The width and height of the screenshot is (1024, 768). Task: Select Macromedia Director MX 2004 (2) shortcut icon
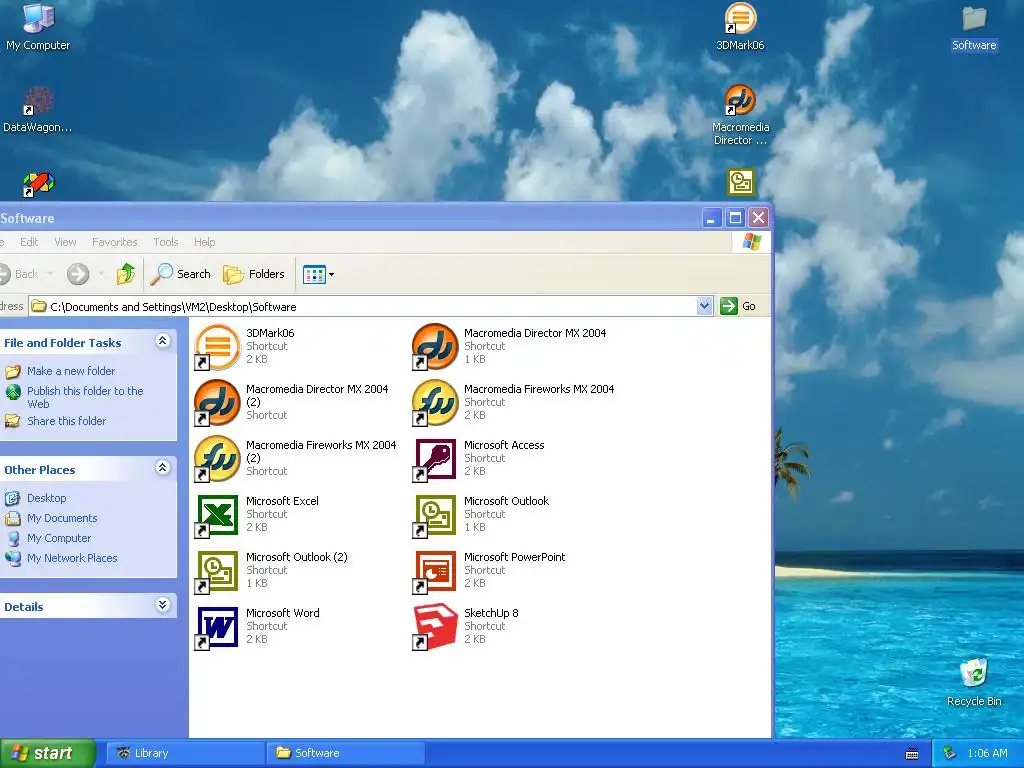(x=217, y=402)
